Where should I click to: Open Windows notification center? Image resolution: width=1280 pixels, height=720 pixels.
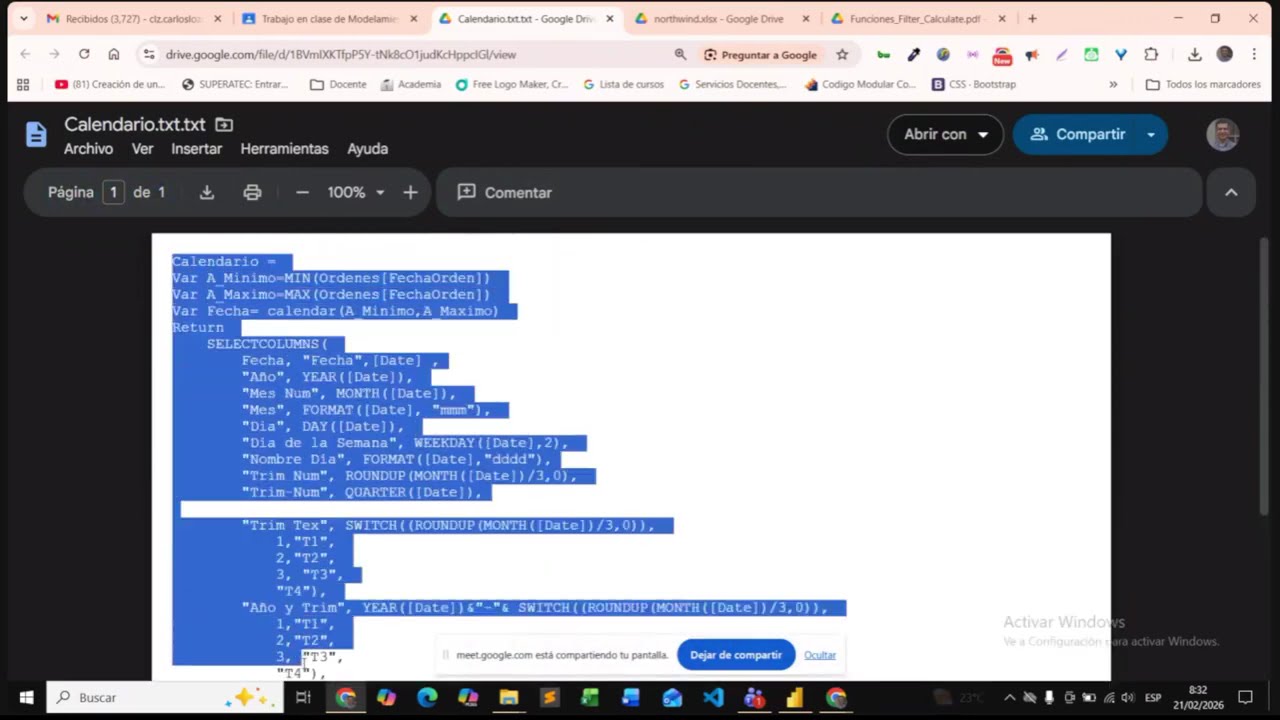1245,697
